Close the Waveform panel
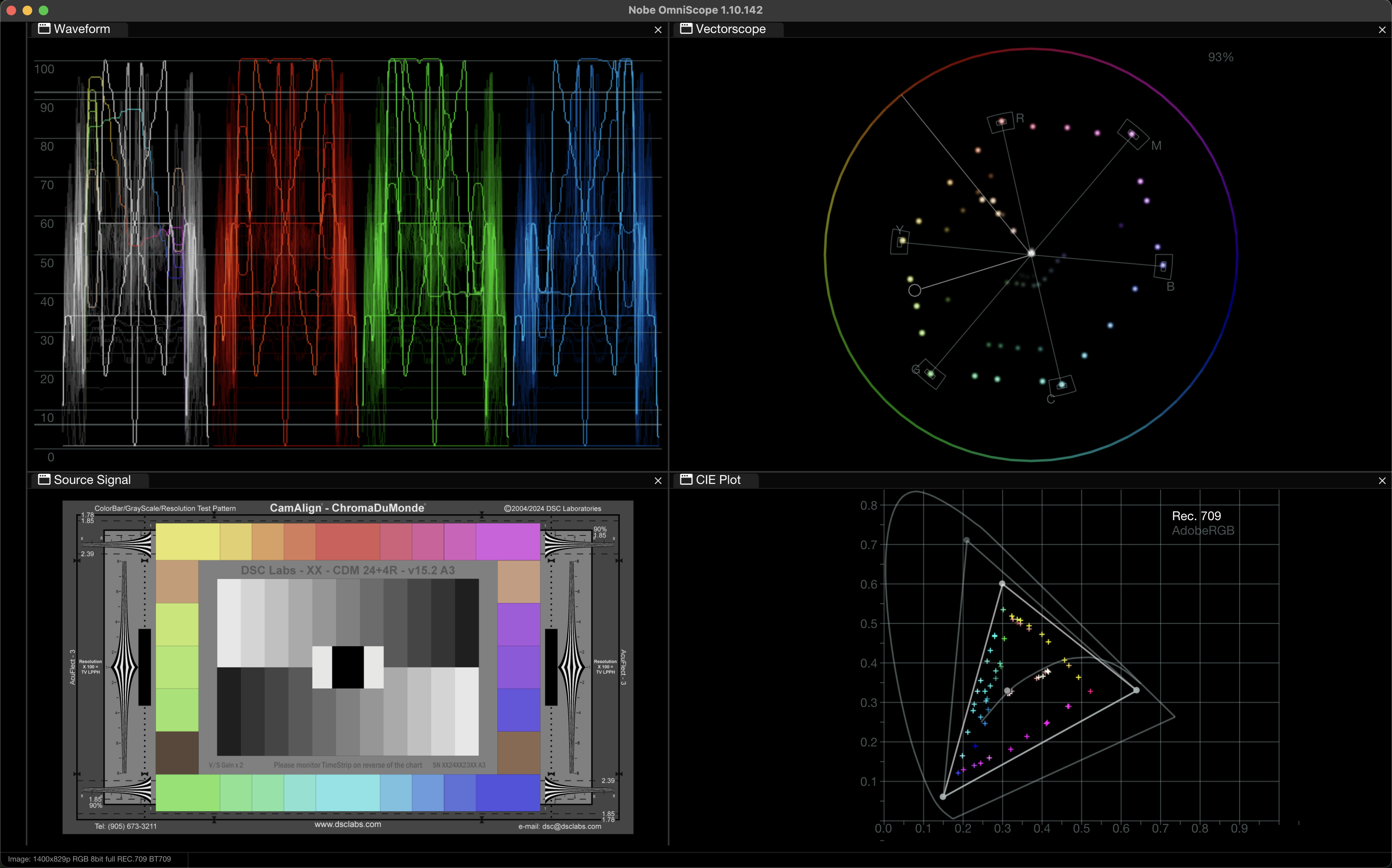The height and width of the screenshot is (868, 1392). [658, 30]
